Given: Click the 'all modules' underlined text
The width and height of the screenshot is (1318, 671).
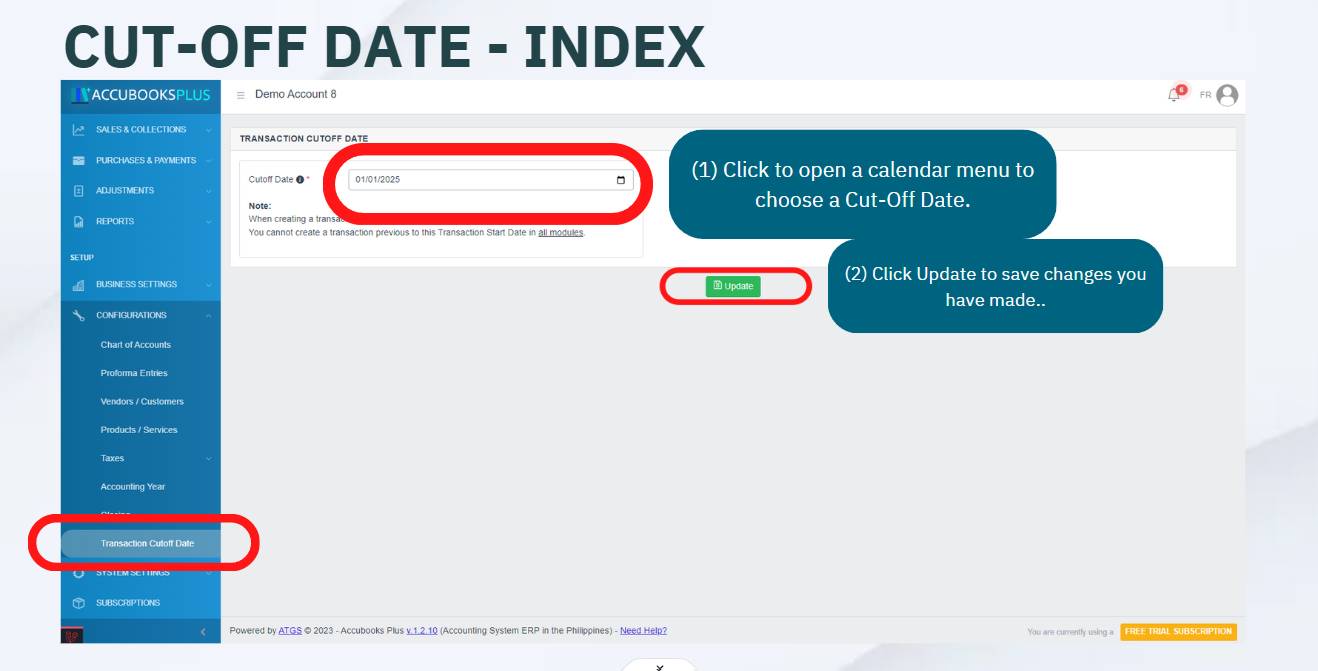Looking at the screenshot, I should (561, 232).
